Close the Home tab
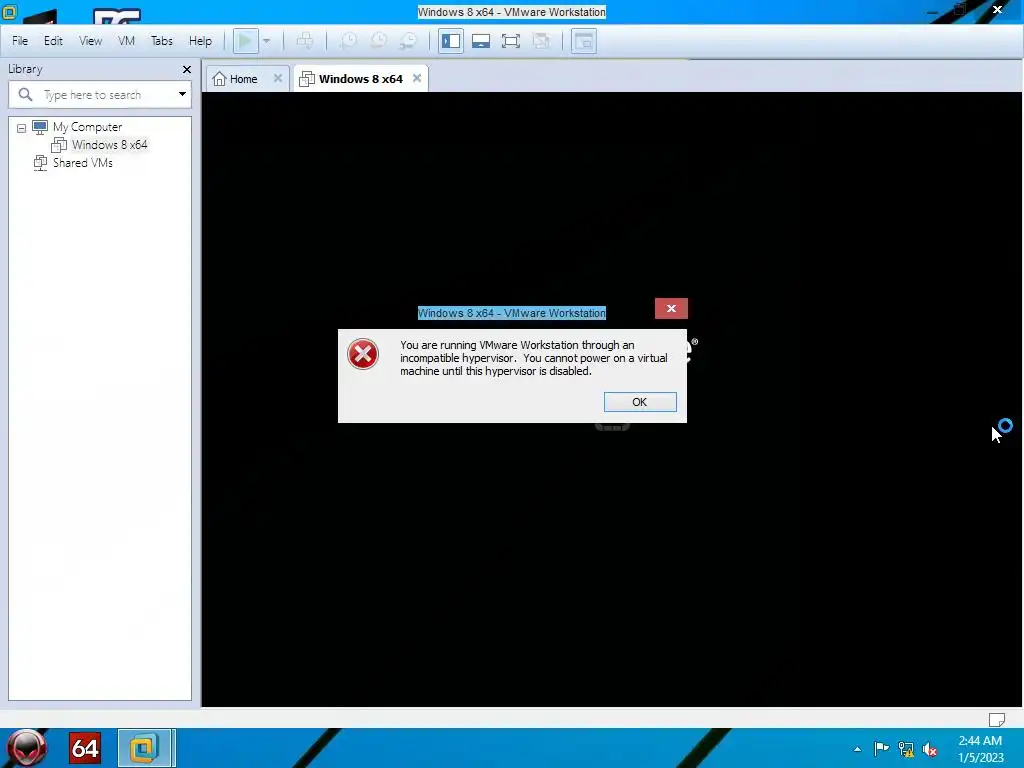 point(278,78)
